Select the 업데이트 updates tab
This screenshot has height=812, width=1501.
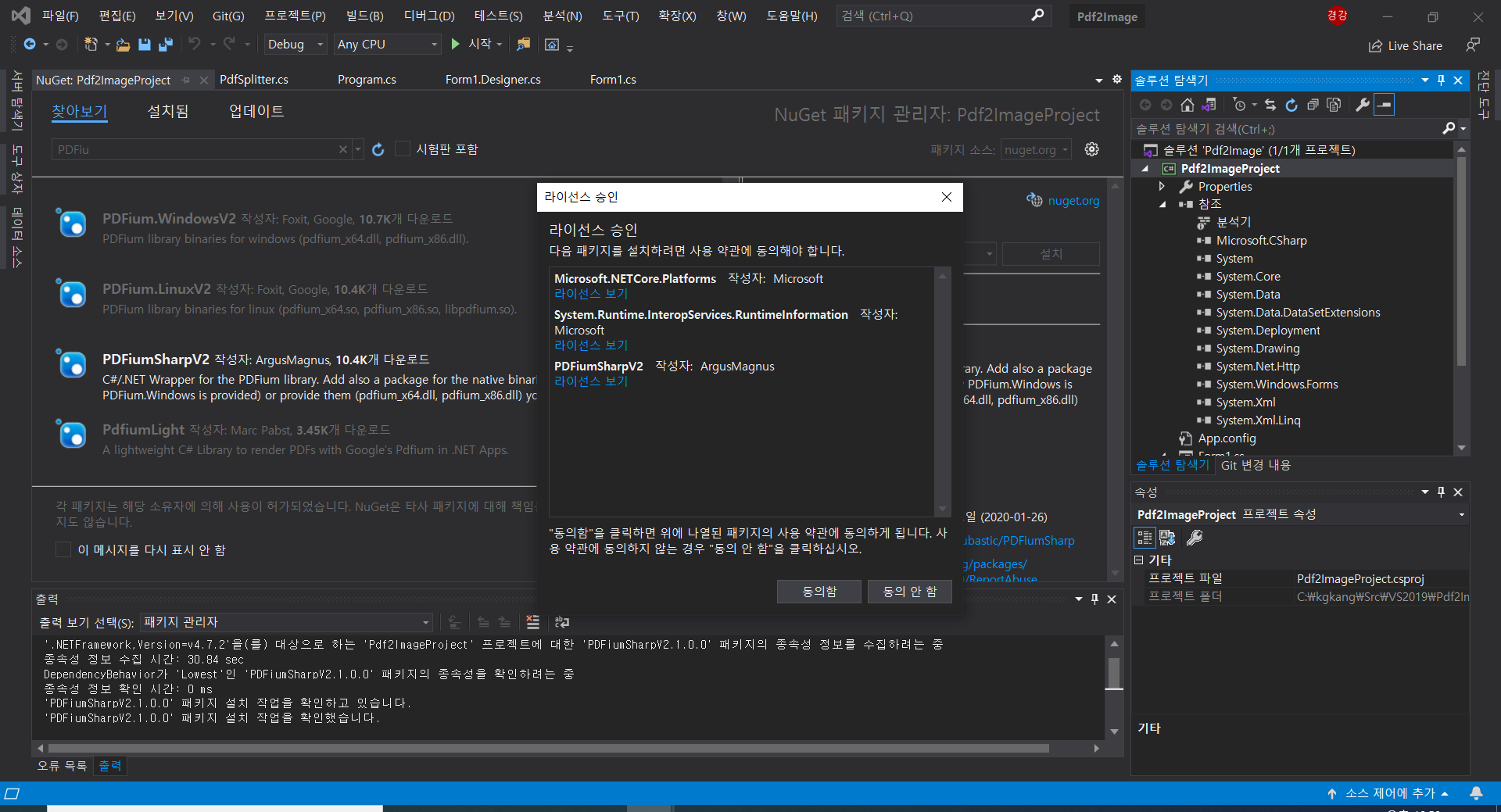(x=256, y=112)
